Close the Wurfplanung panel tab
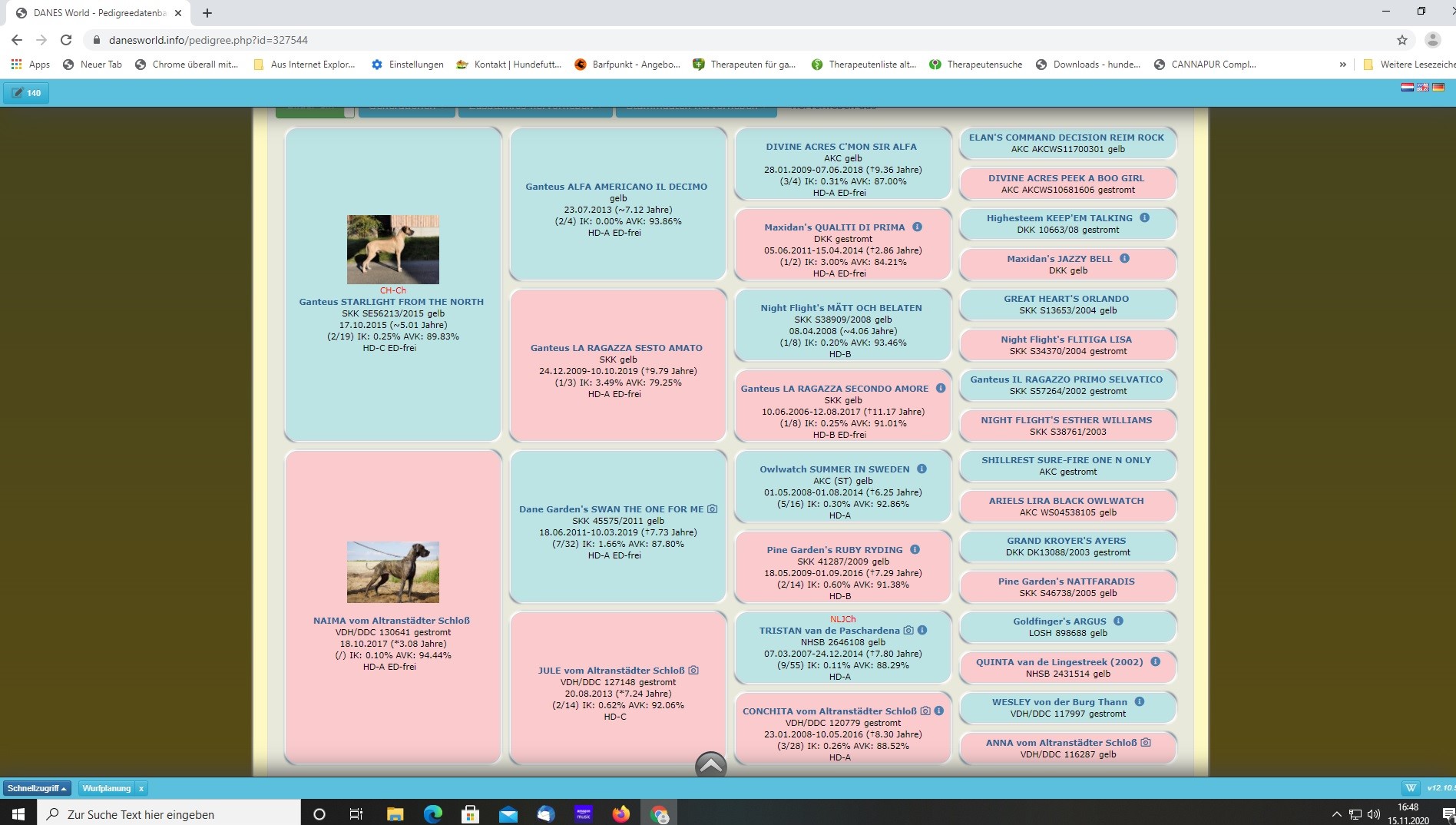 (x=141, y=788)
